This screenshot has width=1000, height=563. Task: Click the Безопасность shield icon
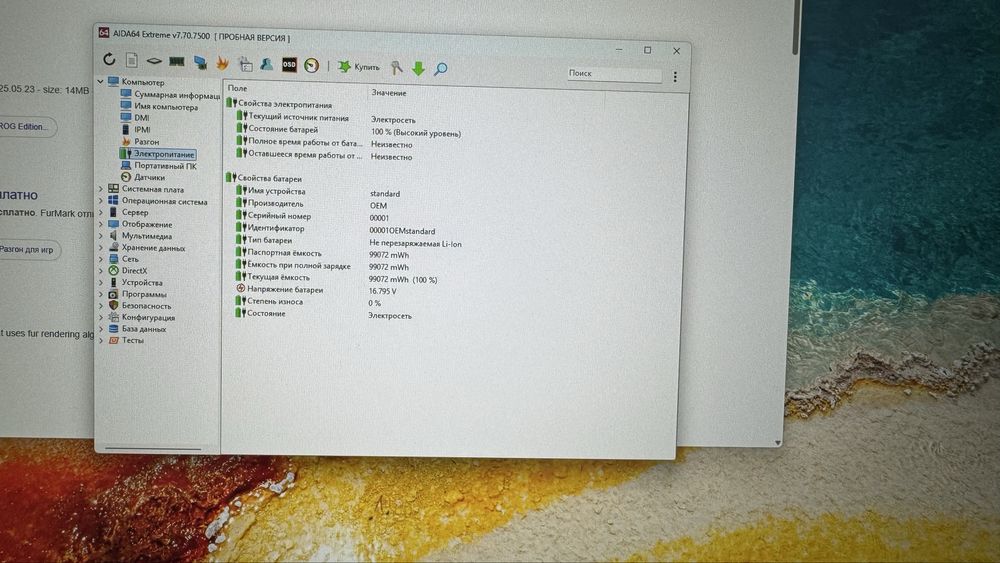pos(114,305)
